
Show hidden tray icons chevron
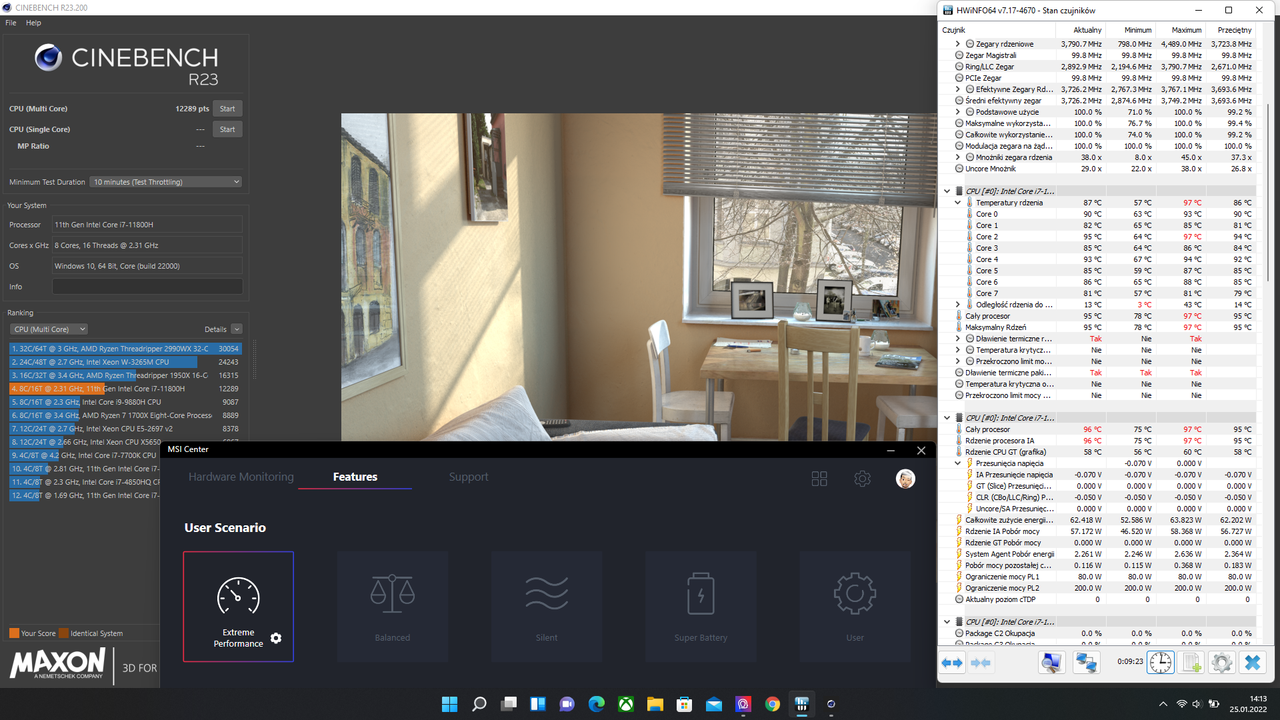(1161, 704)
